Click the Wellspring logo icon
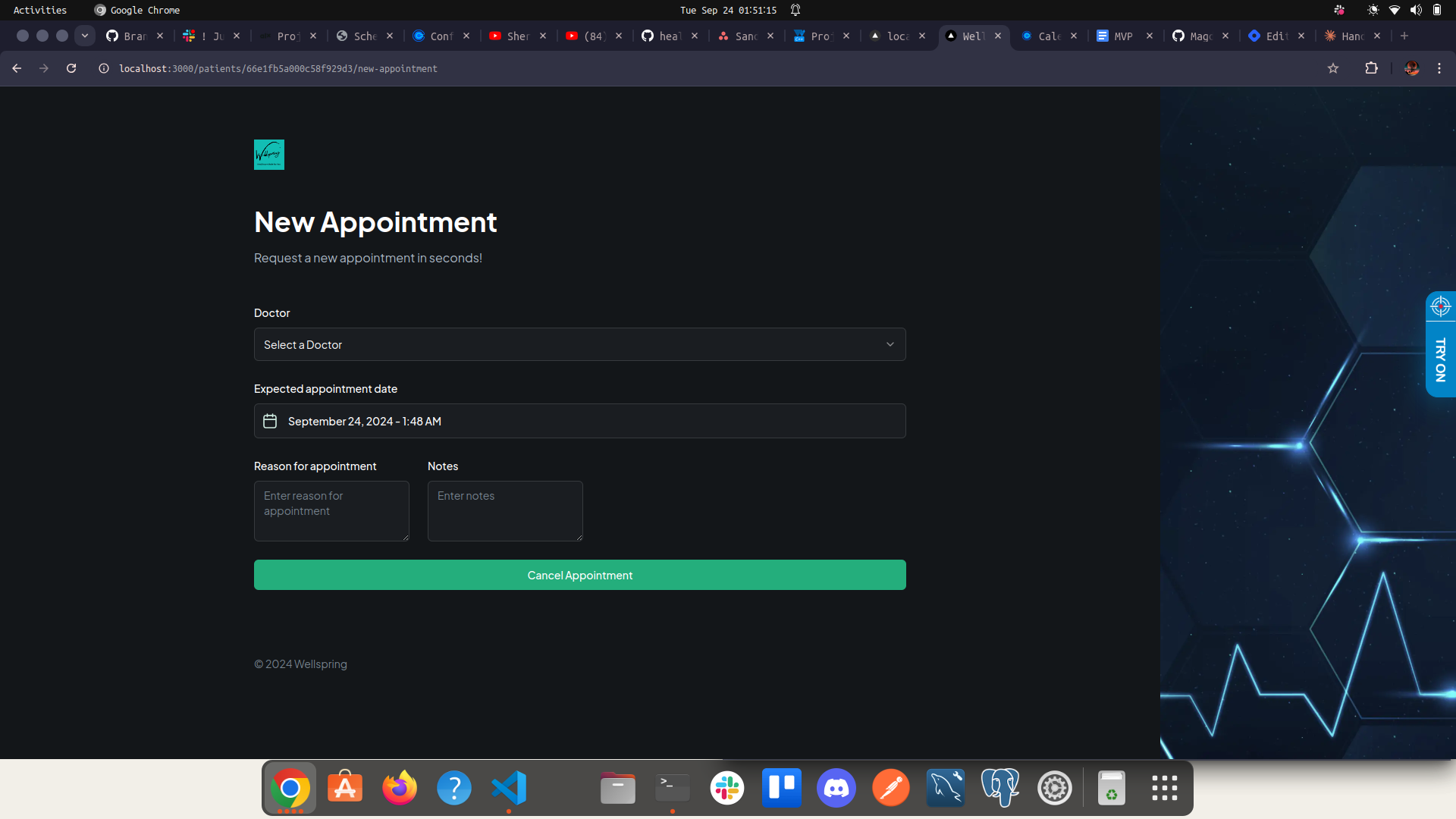This screenshot has width=1456, height=819. click(x=269, y=154)
